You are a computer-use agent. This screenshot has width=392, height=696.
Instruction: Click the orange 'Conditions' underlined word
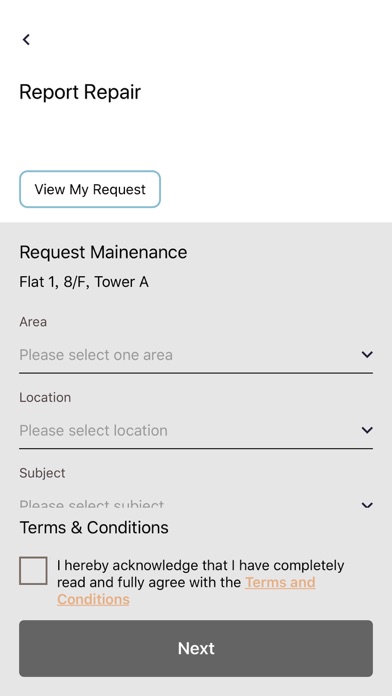point(93,599)
